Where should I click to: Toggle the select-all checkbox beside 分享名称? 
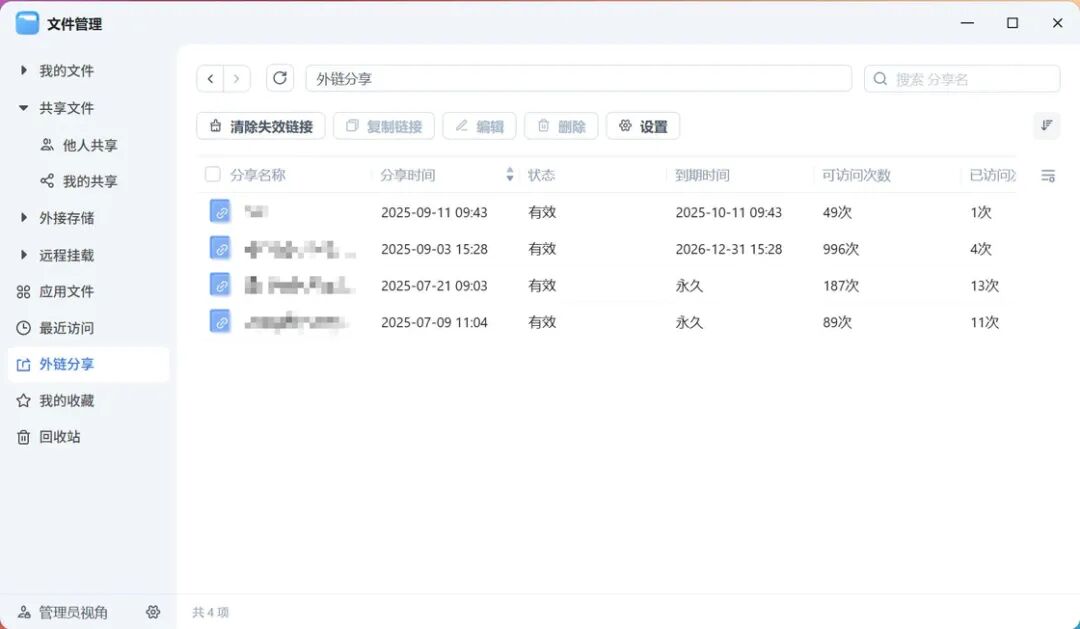pyautogui.click(x=213, y=174)
